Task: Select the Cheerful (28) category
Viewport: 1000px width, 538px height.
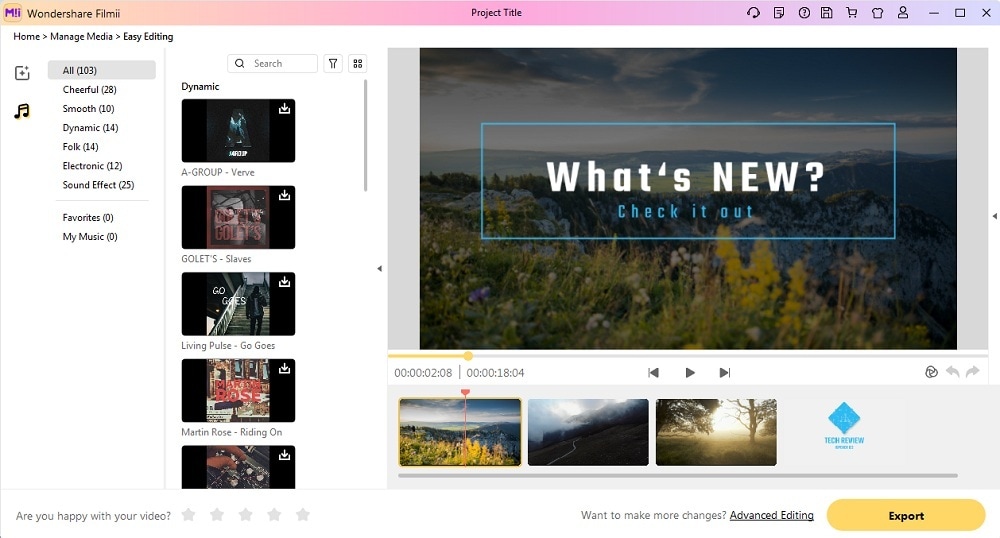Action: [x=89, y=89]
